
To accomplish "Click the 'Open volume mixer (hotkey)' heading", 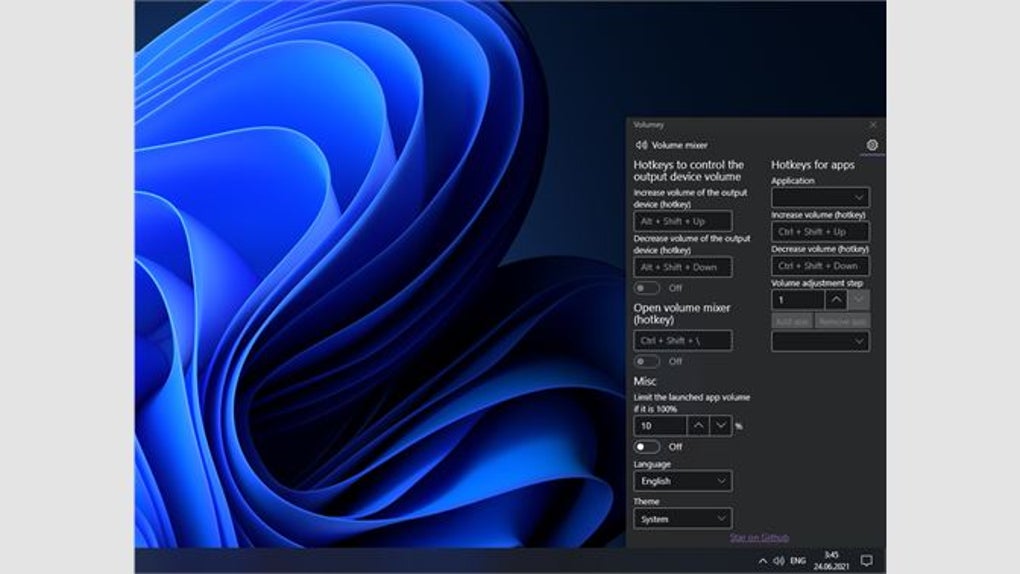I will pos(682,314).
